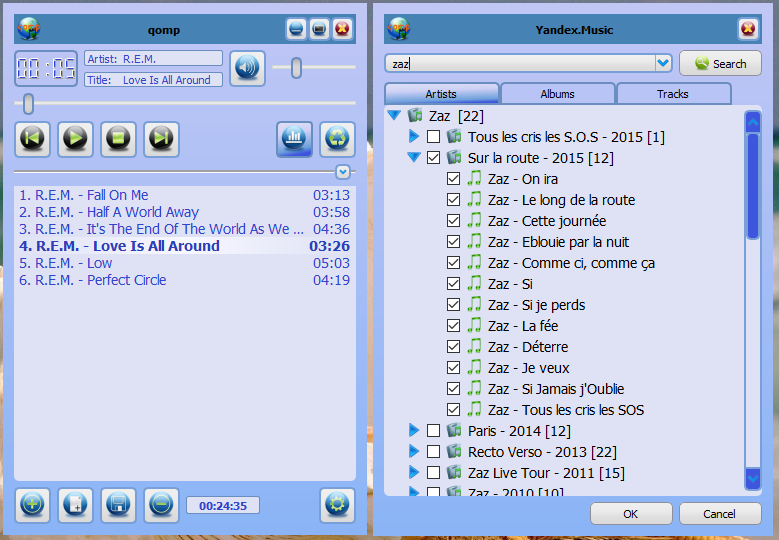Check Zaz Live Tour - 2011 album

pos(433,472)
